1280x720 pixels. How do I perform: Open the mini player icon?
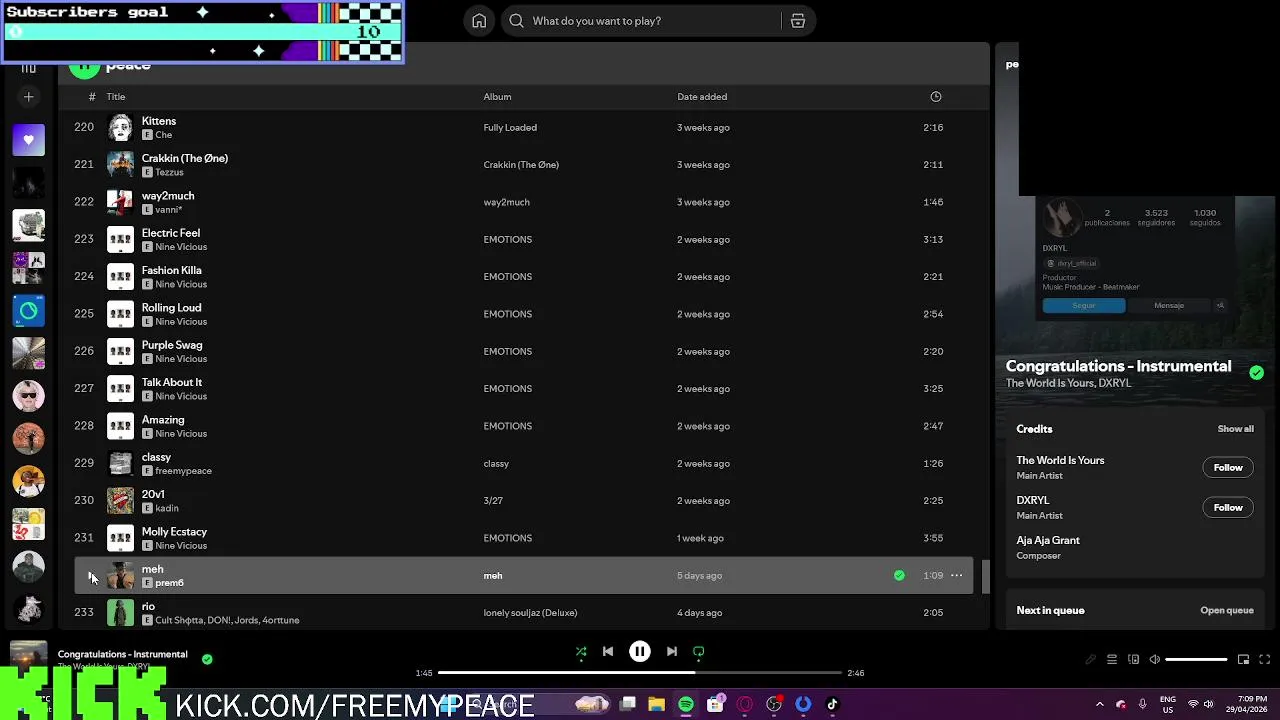pos(1243,660)
